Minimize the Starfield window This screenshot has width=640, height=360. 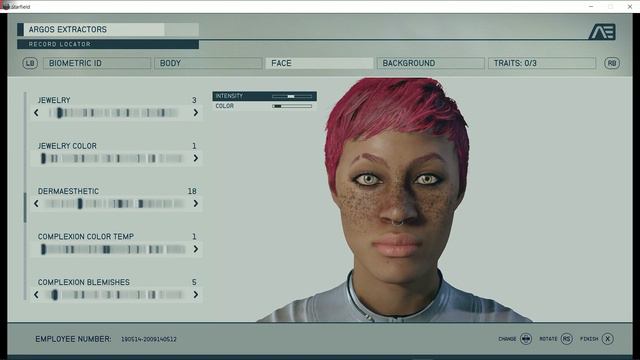(591, 7)
